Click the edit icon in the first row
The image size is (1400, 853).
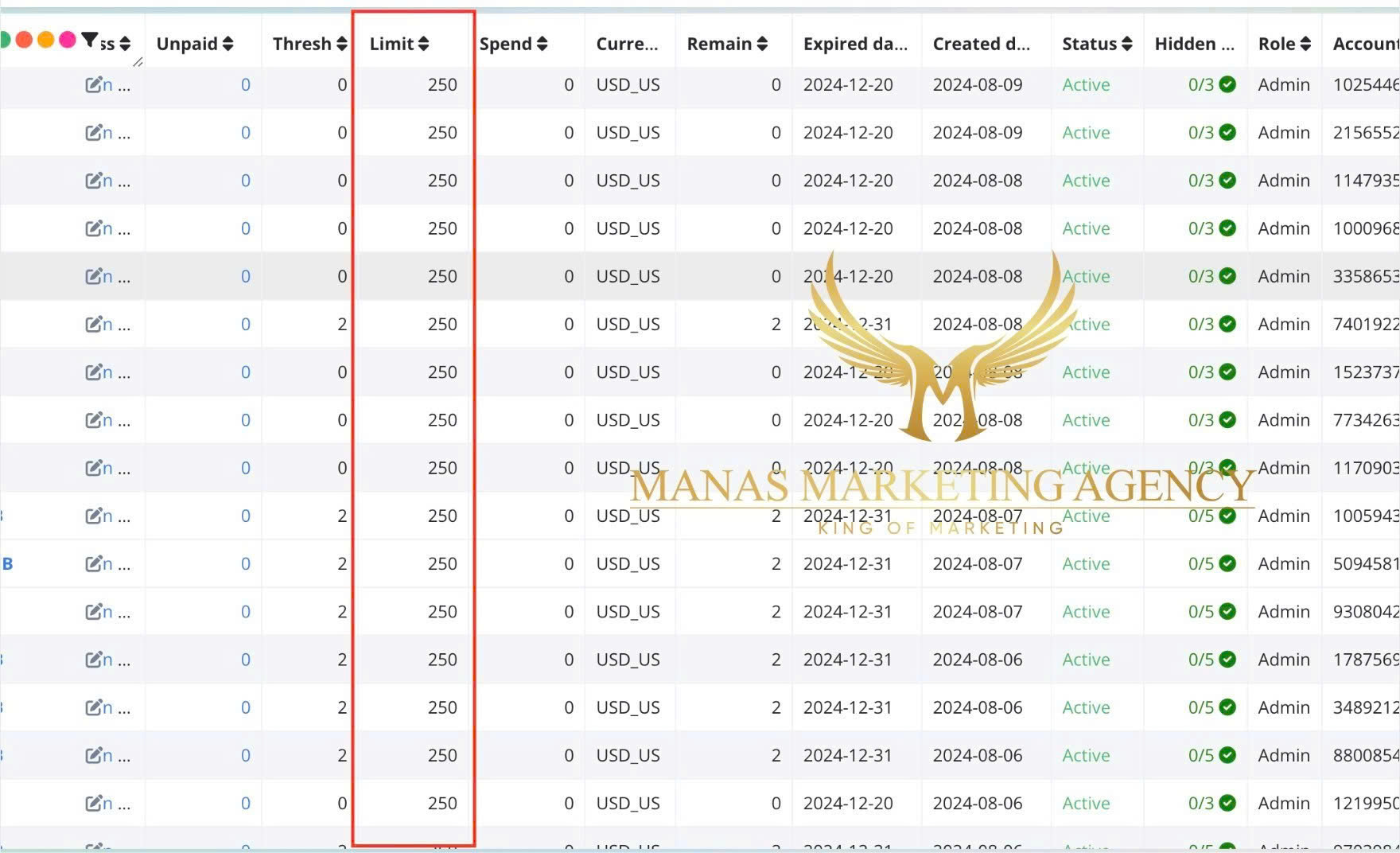click(93, 84)
